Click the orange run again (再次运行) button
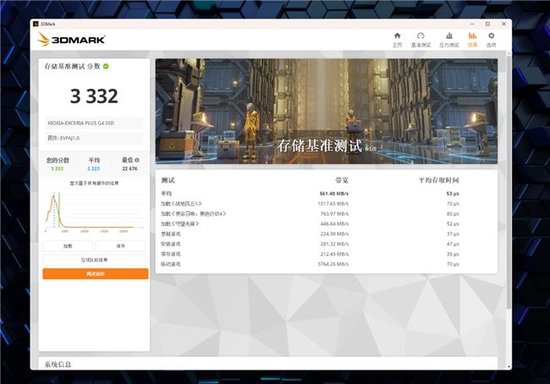This screenshot has height=384, width=550. tap(95, 274)
